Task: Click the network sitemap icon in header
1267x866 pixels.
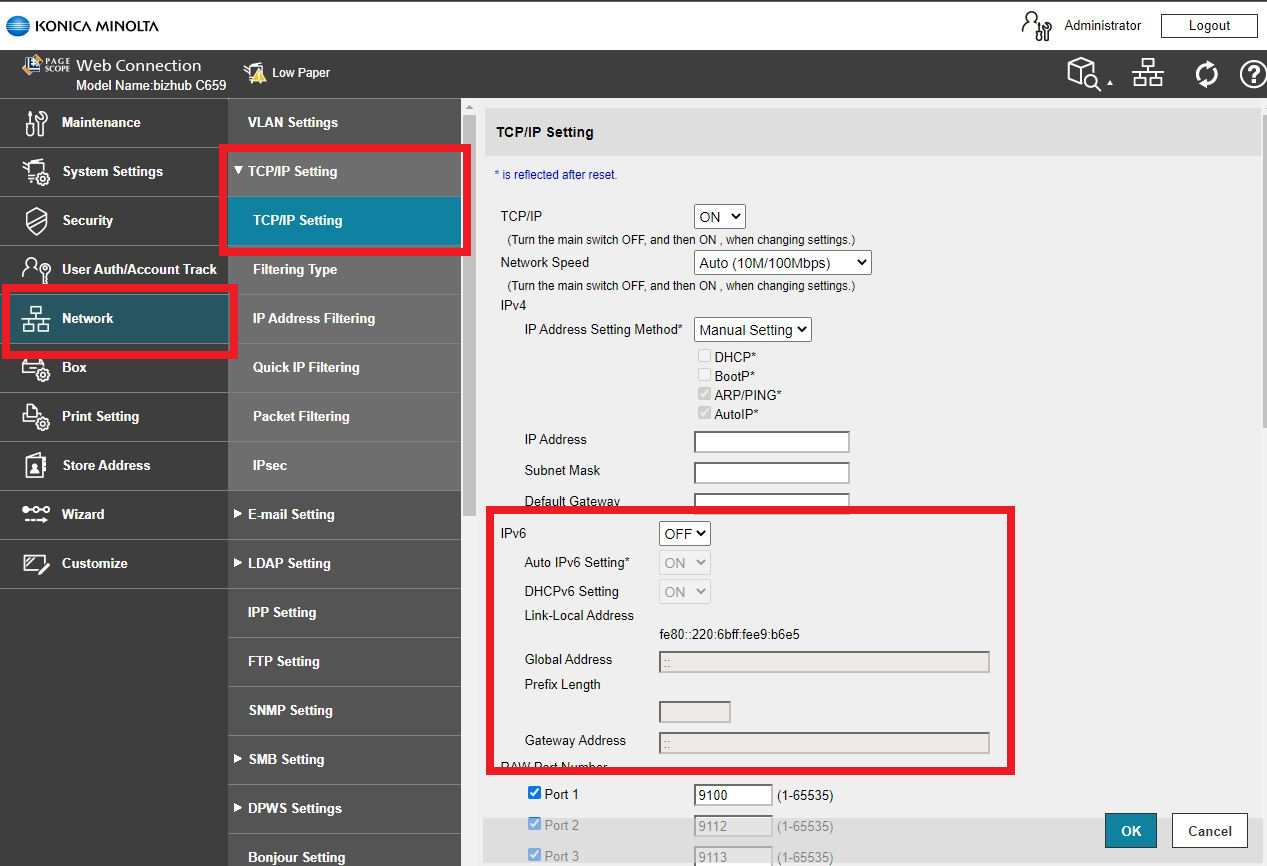Action: 1148,74
